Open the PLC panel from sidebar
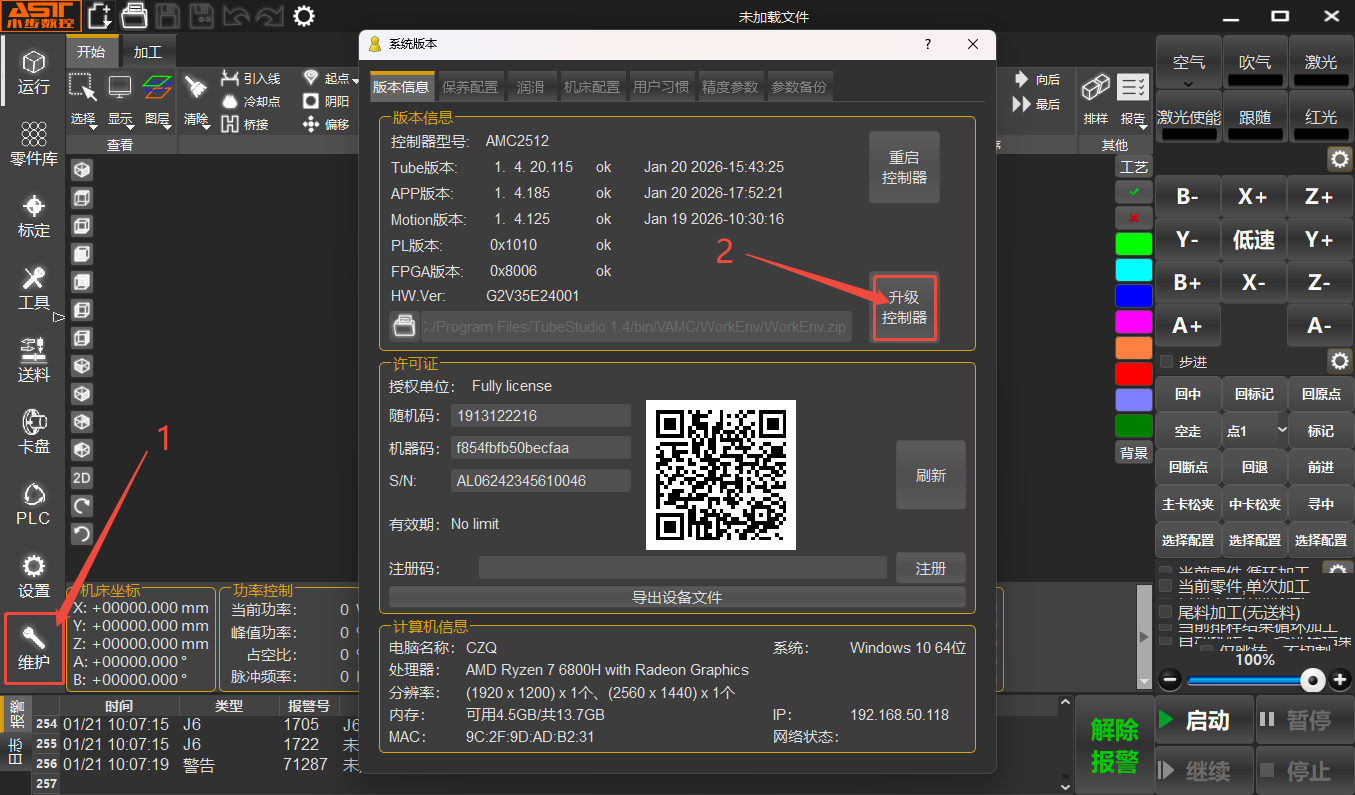This screenshot has height=795, width=1355. click(34, 503)
